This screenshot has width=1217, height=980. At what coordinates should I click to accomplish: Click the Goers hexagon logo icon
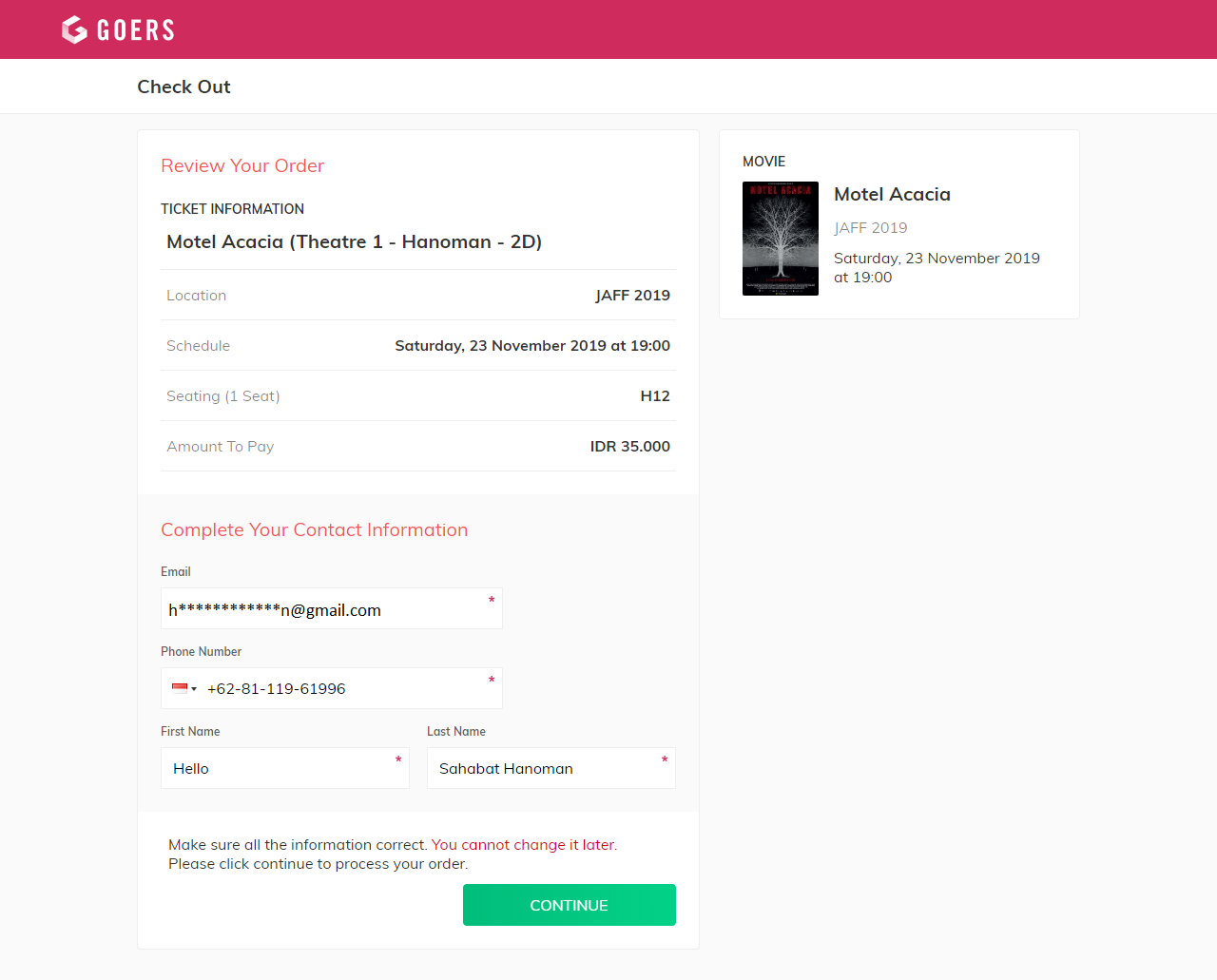(x=74, y=29)
